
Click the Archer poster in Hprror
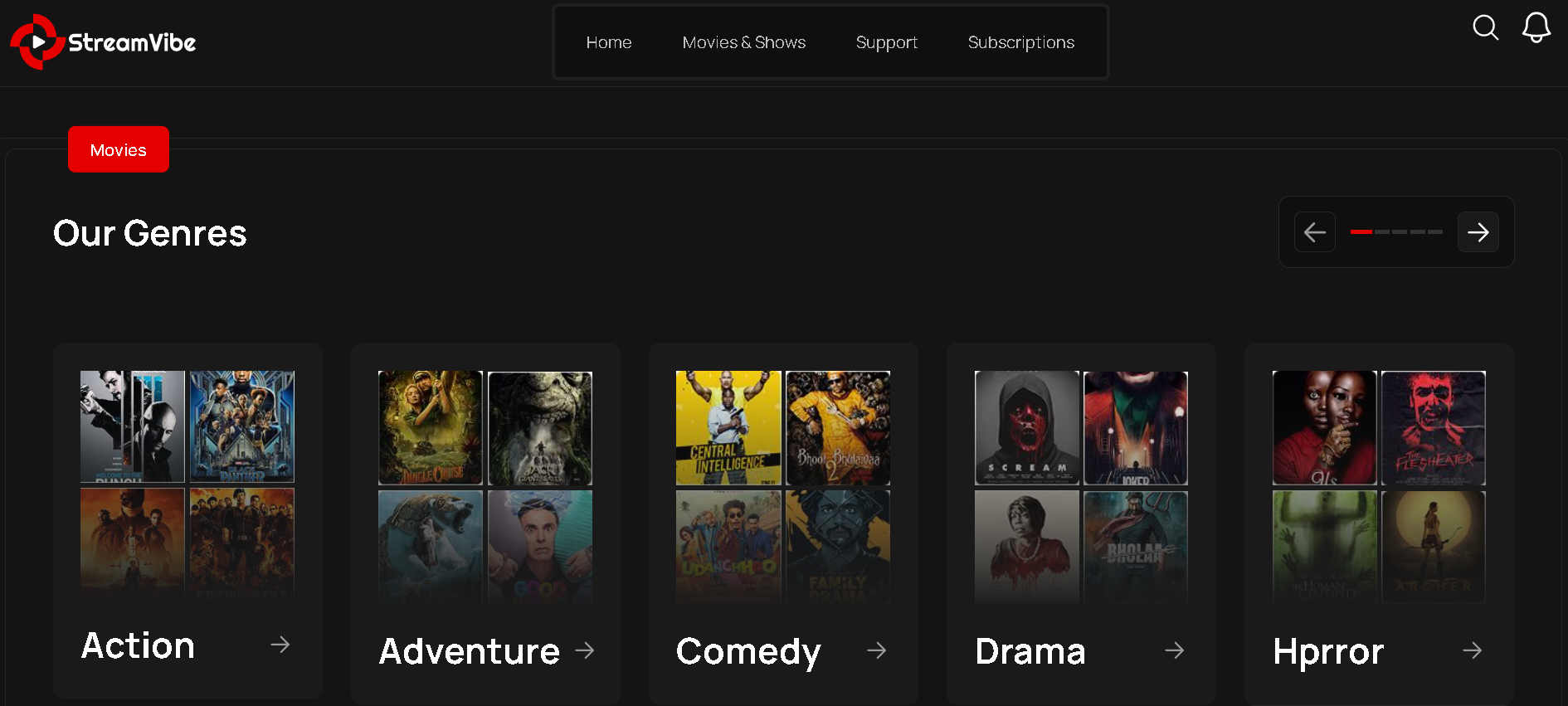(1434, 547)
